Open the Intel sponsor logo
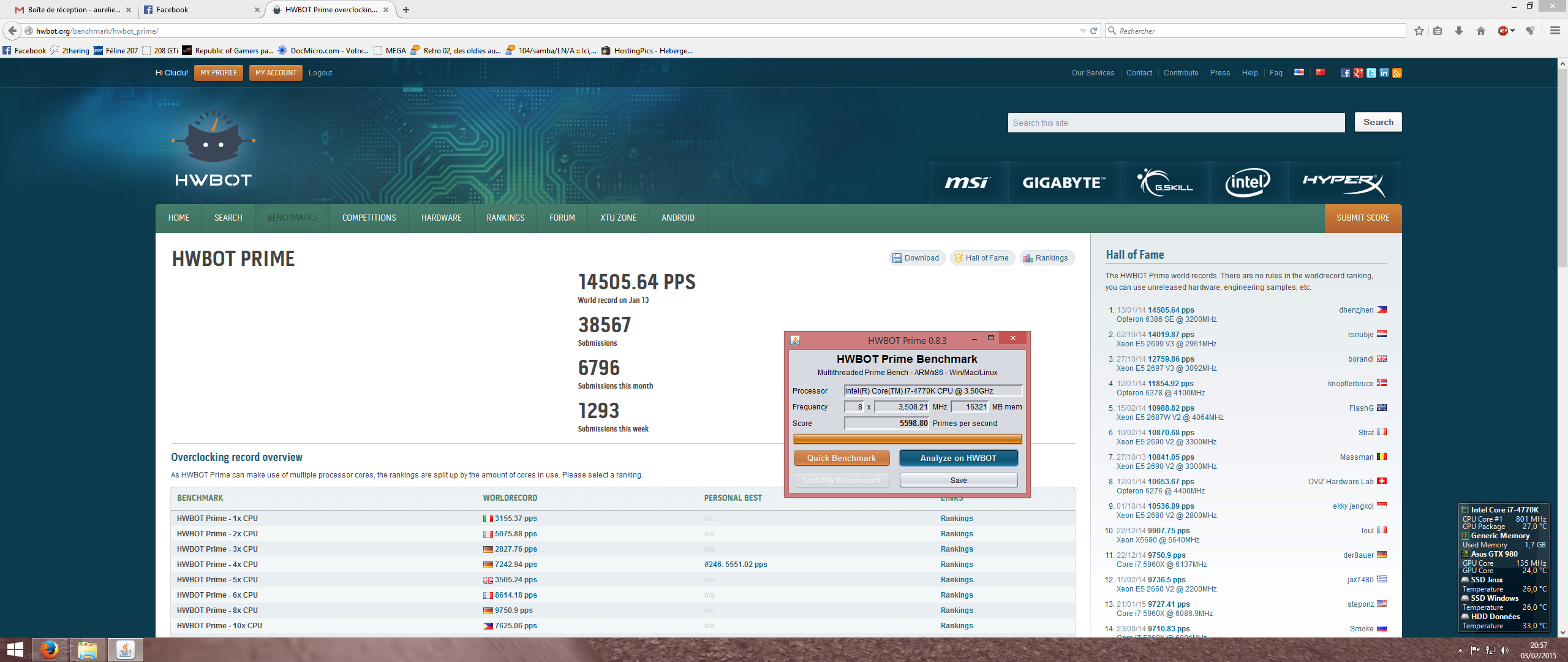 [x=1248, y=183]
